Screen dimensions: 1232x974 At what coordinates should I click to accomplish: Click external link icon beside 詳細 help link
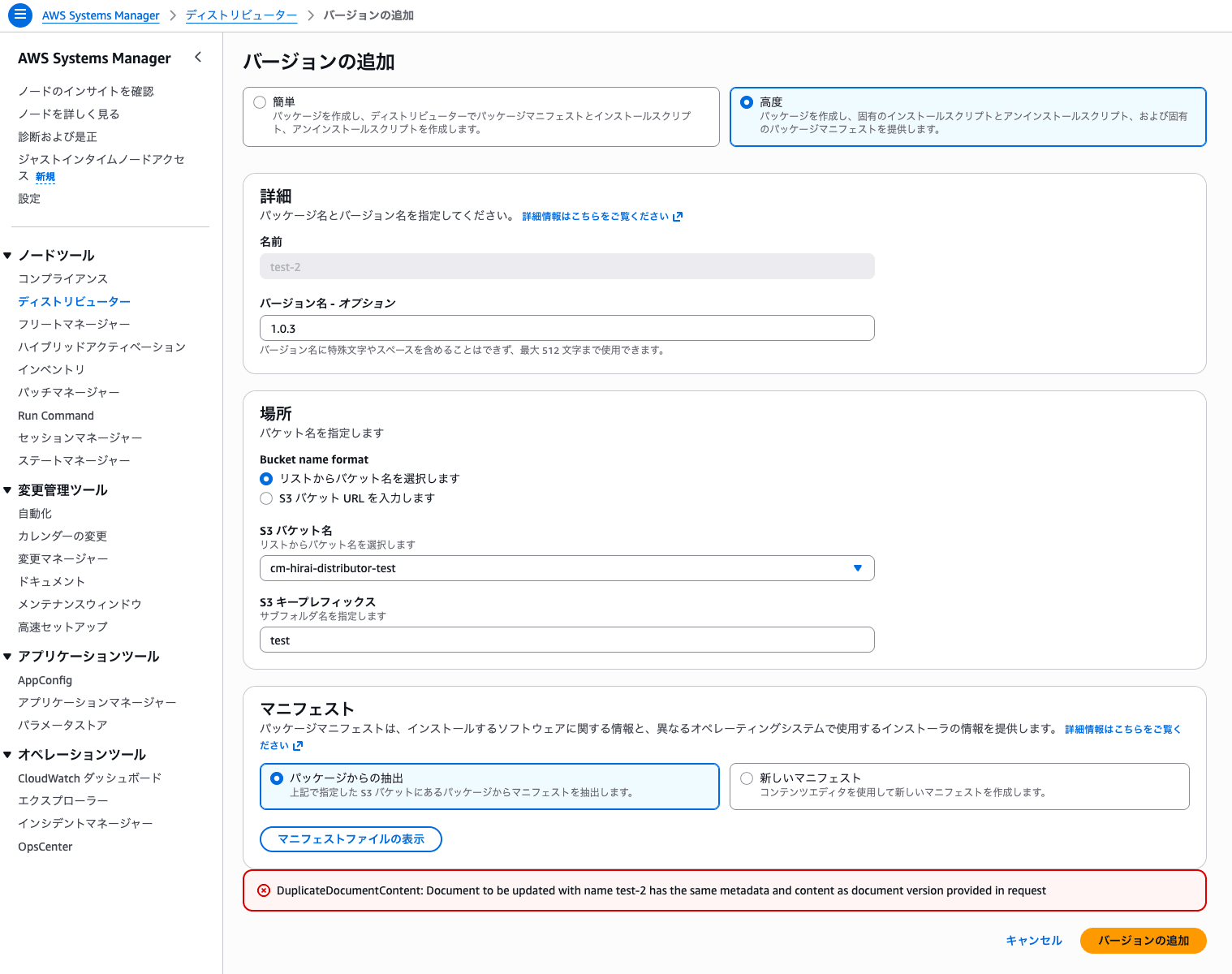tap(678, 217)
